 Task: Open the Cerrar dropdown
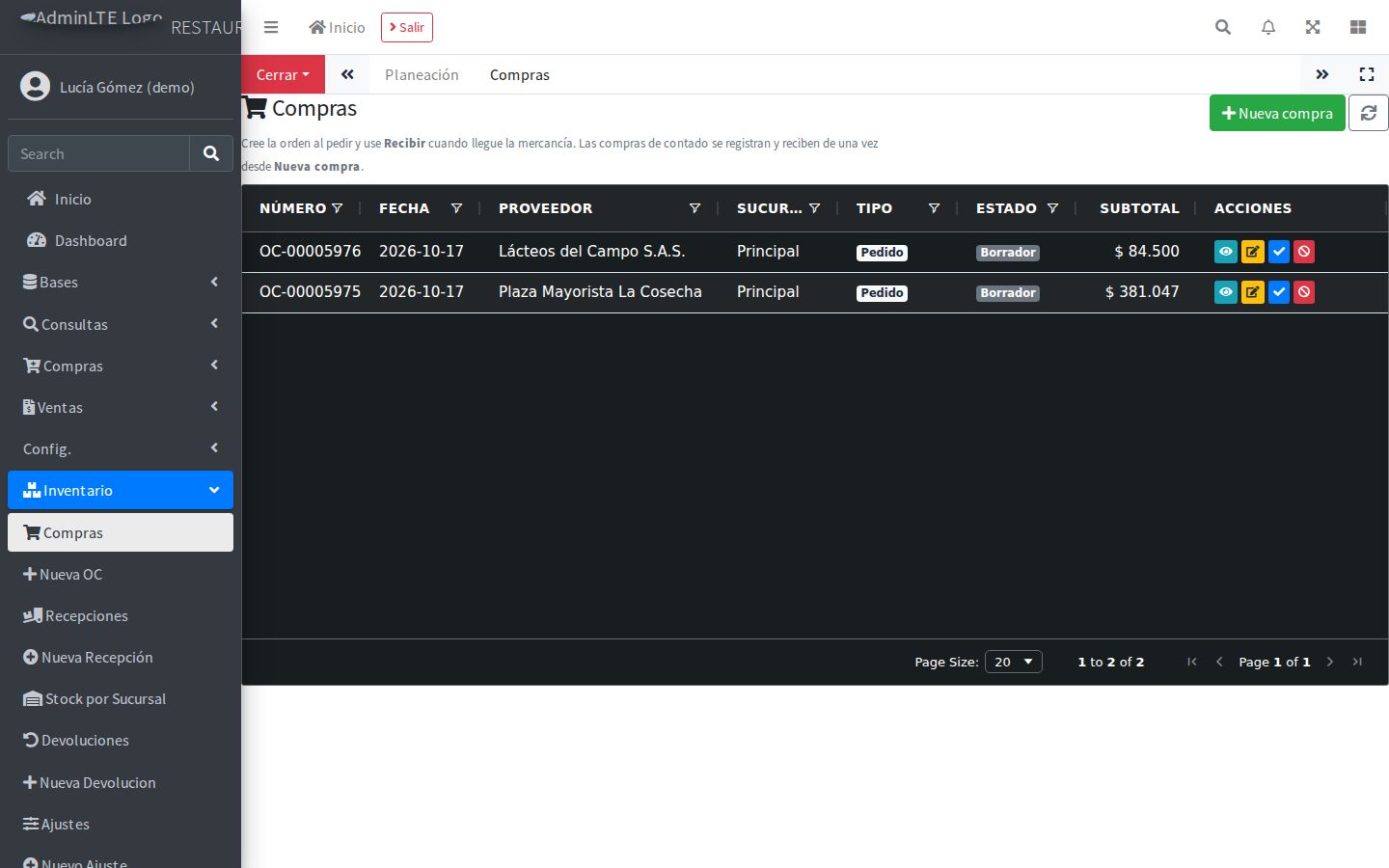pos(283,74)
